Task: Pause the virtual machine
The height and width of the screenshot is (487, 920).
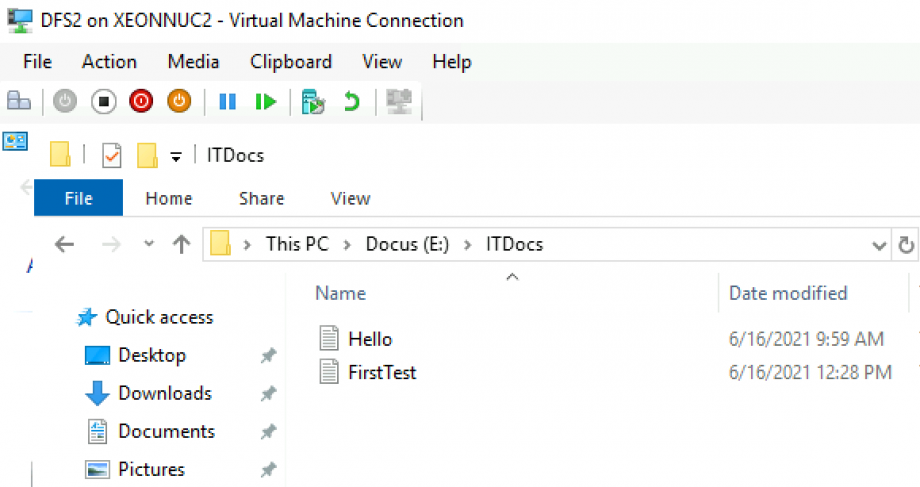Action: tap(227, 101)
